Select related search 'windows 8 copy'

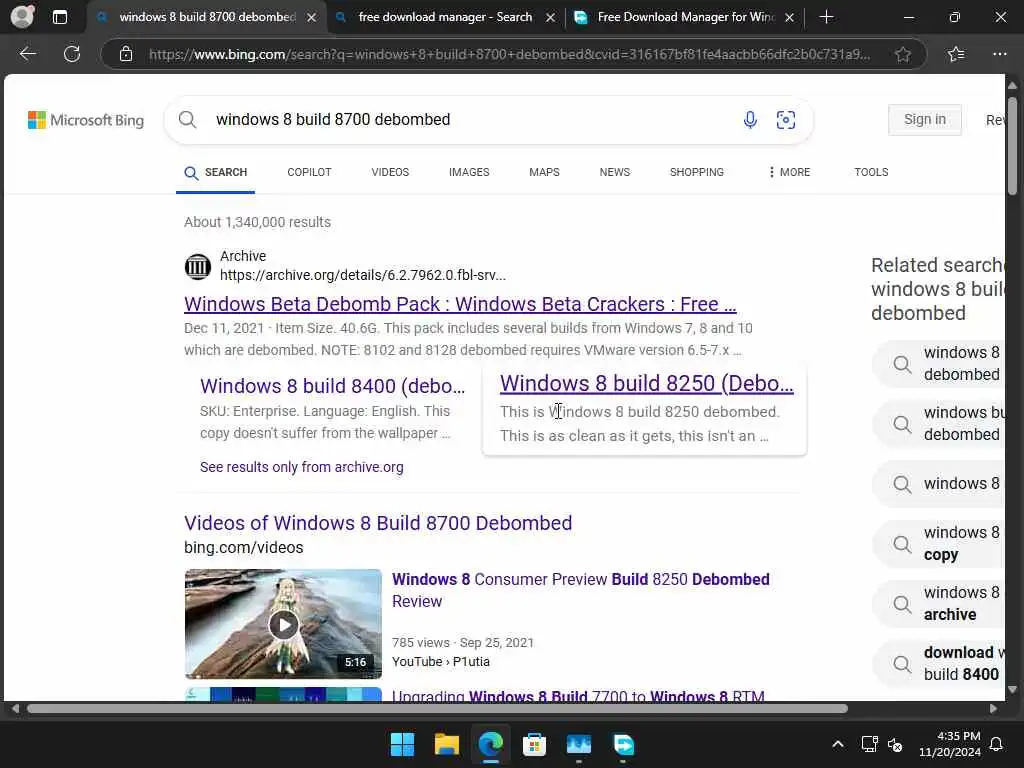938,544
